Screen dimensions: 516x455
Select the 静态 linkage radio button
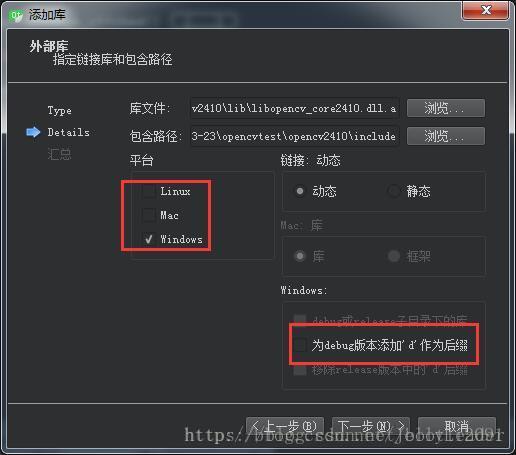click(x=394, y=191)
